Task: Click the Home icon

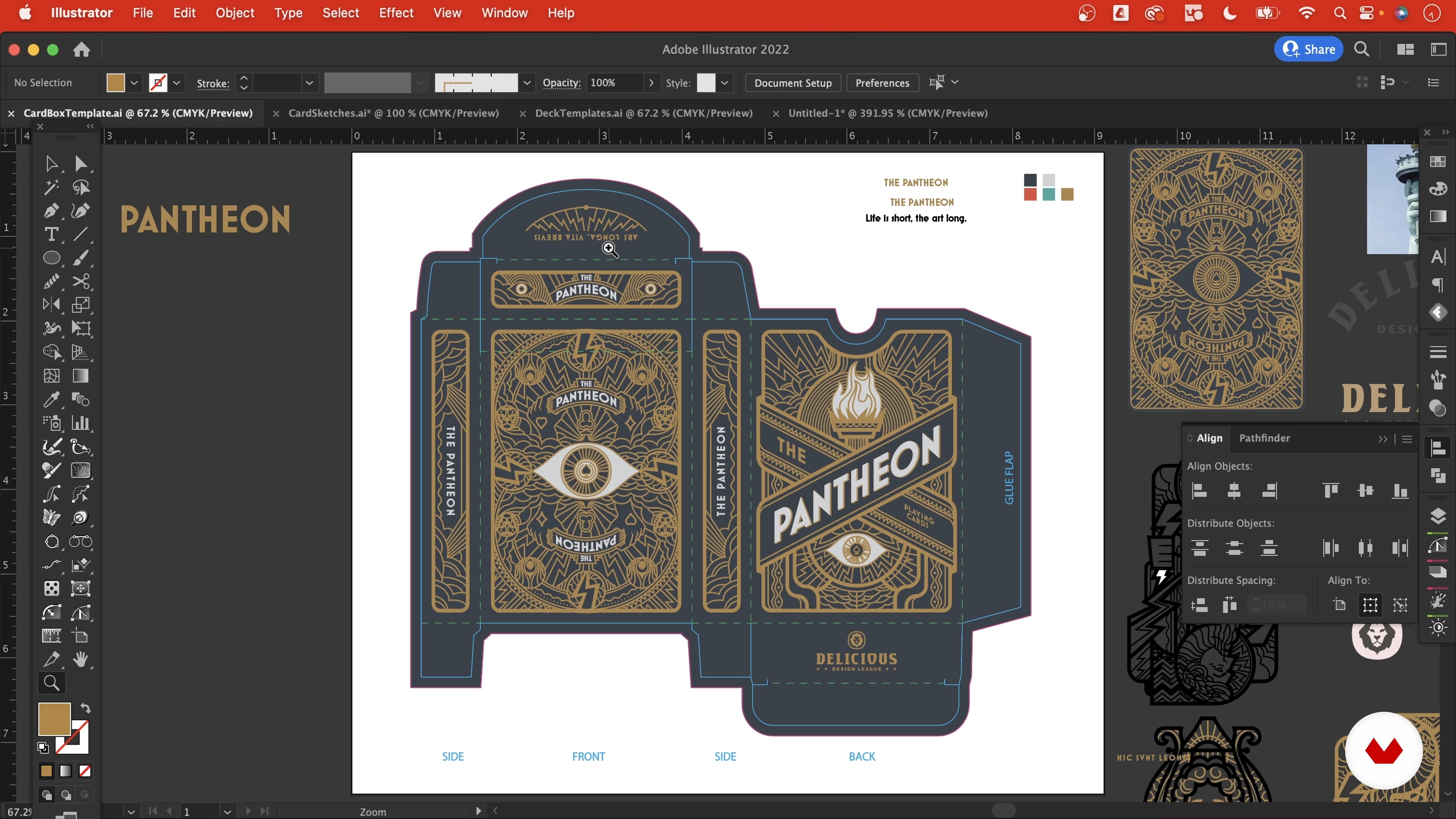Action: (x=82, y=50)
